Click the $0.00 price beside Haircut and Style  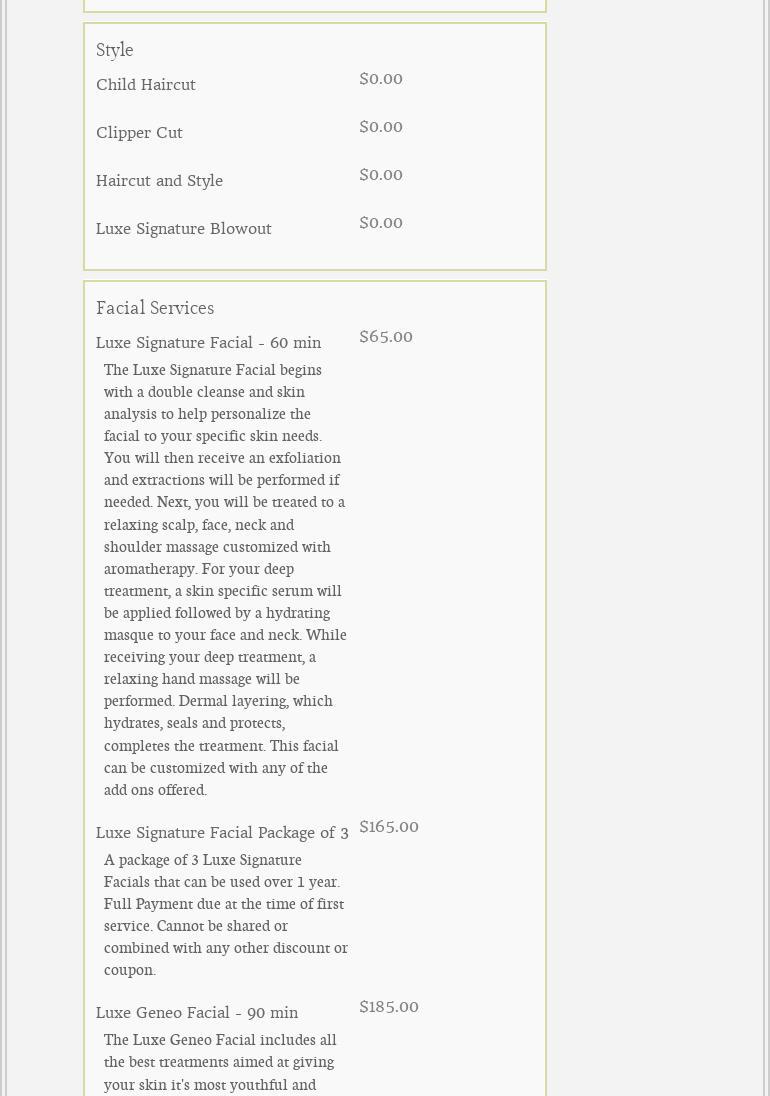(x=381, y=175)
